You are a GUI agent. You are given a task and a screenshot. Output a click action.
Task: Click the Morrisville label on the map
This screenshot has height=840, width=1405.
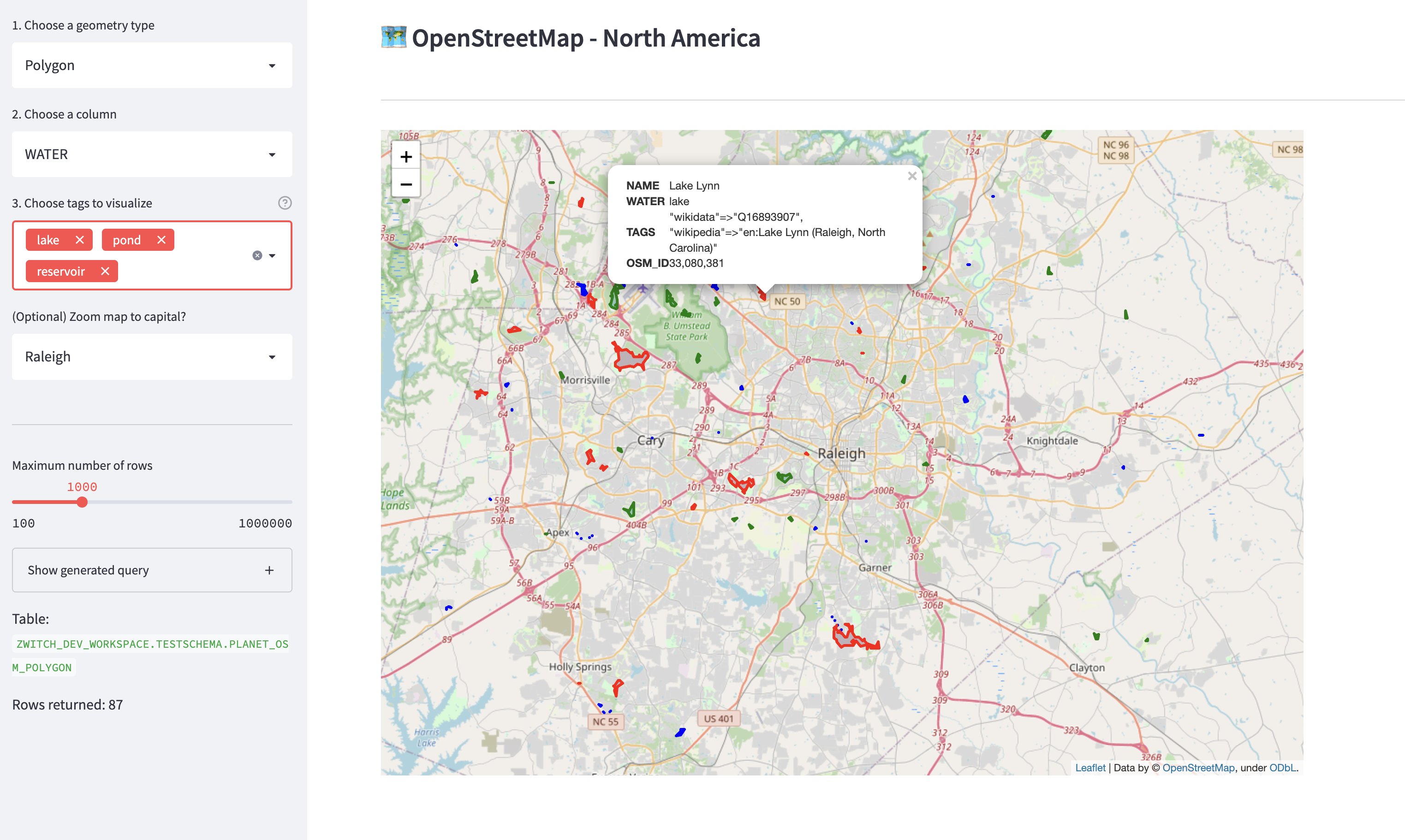pyautogui.click(x=585, y=380)
